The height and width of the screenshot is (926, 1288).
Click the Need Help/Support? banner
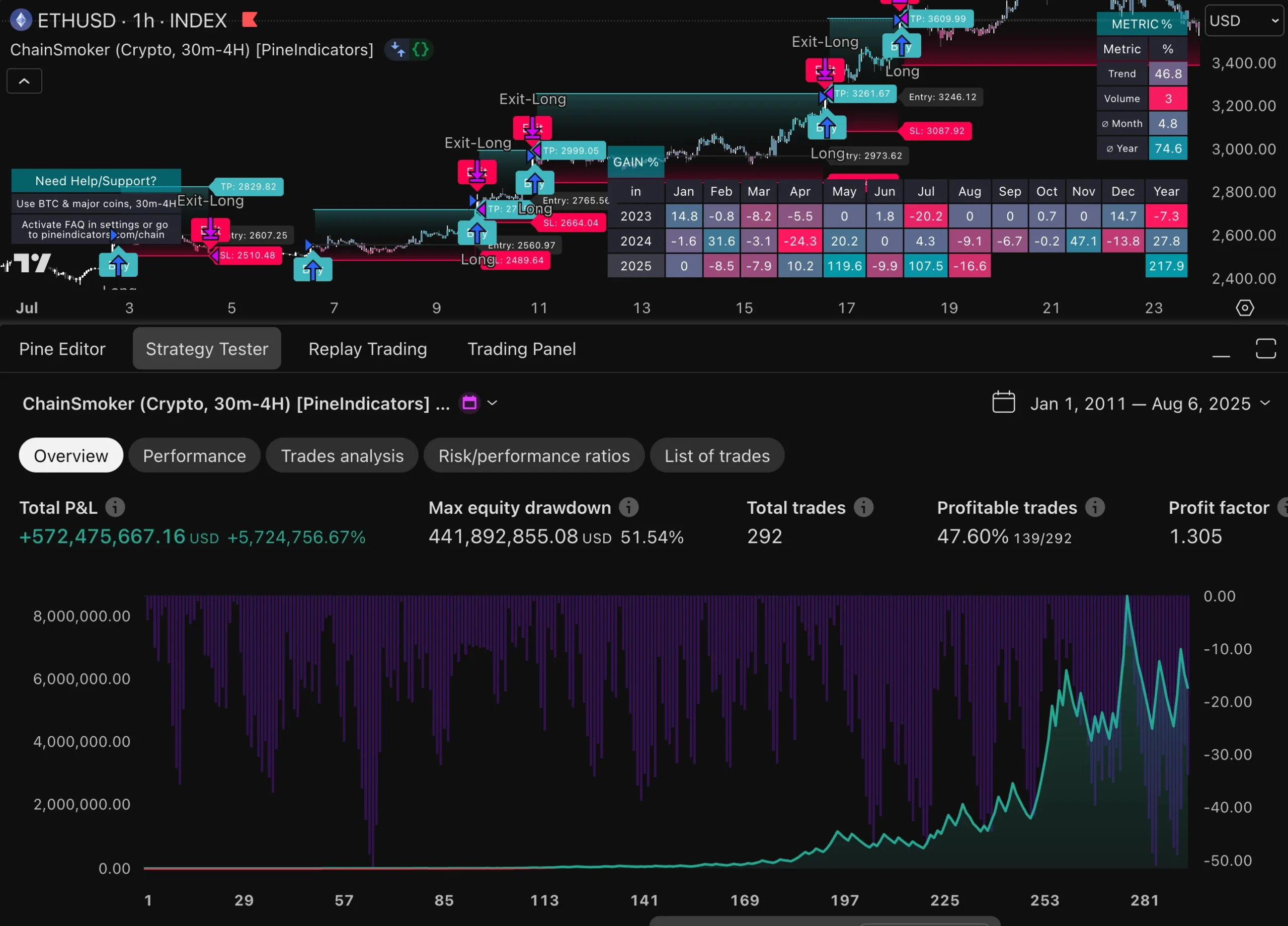96,180
